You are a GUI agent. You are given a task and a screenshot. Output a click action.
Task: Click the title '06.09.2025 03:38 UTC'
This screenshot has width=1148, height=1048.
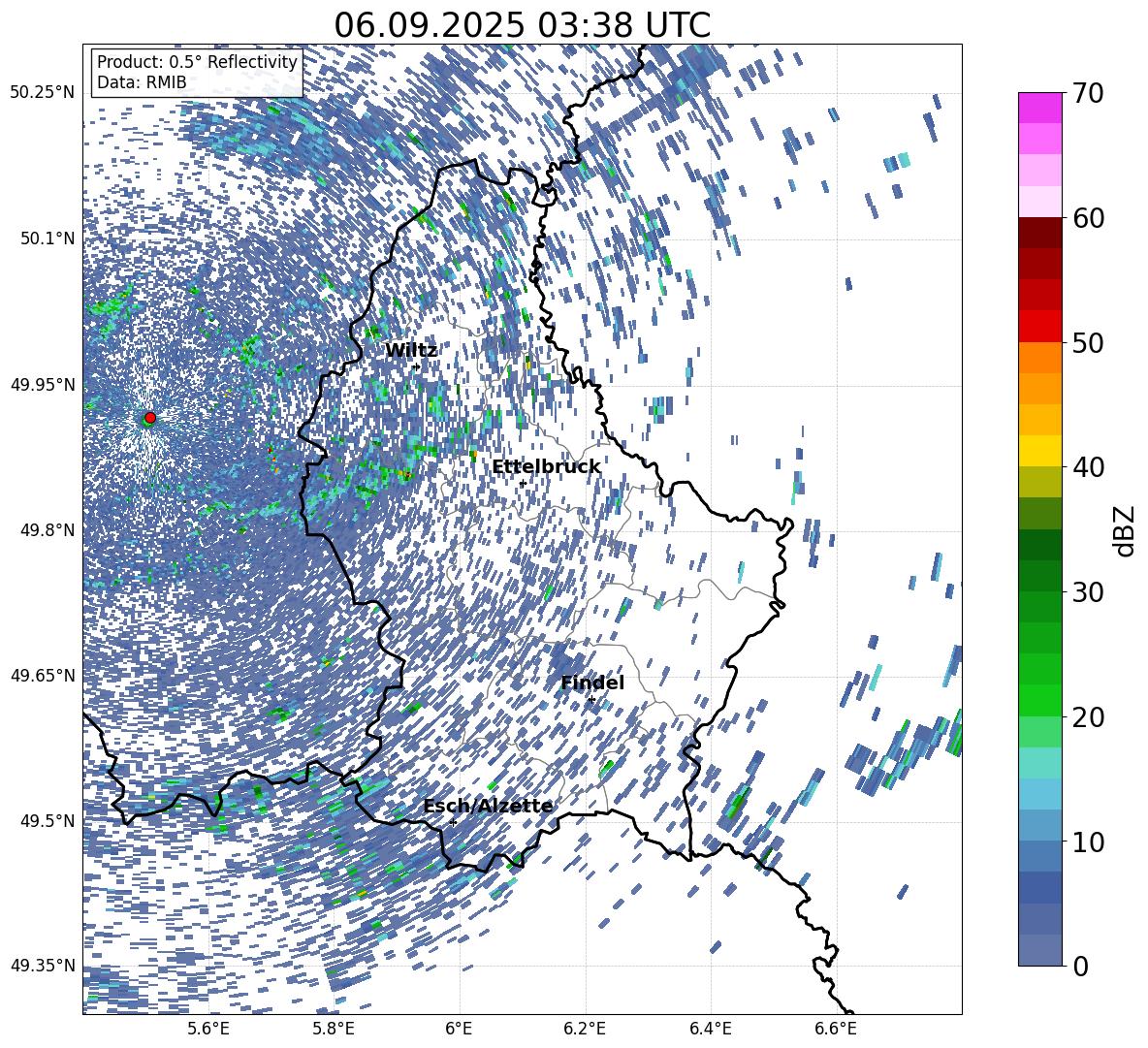522,25
